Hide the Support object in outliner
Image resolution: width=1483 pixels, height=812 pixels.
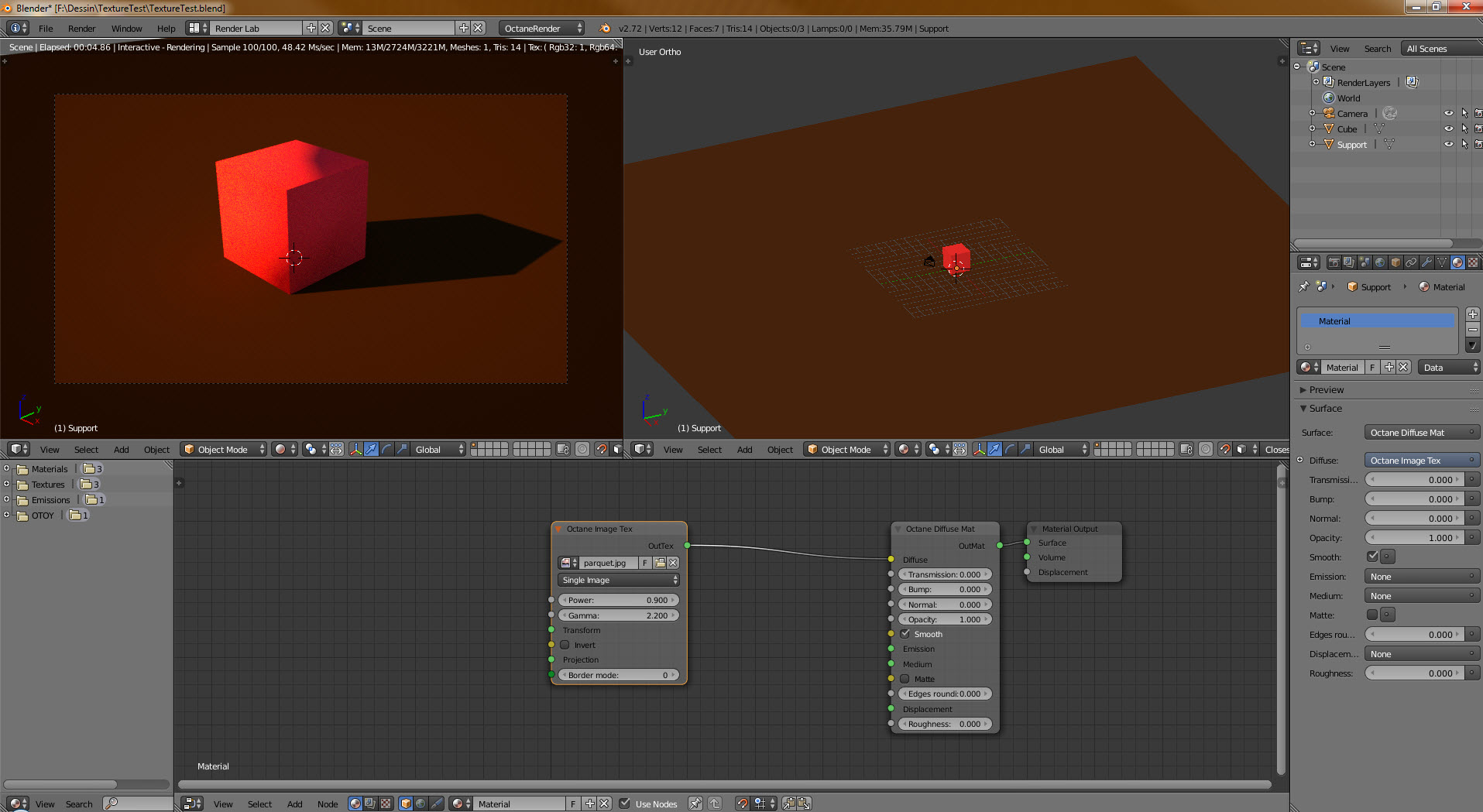click(x=1448, y=144)
